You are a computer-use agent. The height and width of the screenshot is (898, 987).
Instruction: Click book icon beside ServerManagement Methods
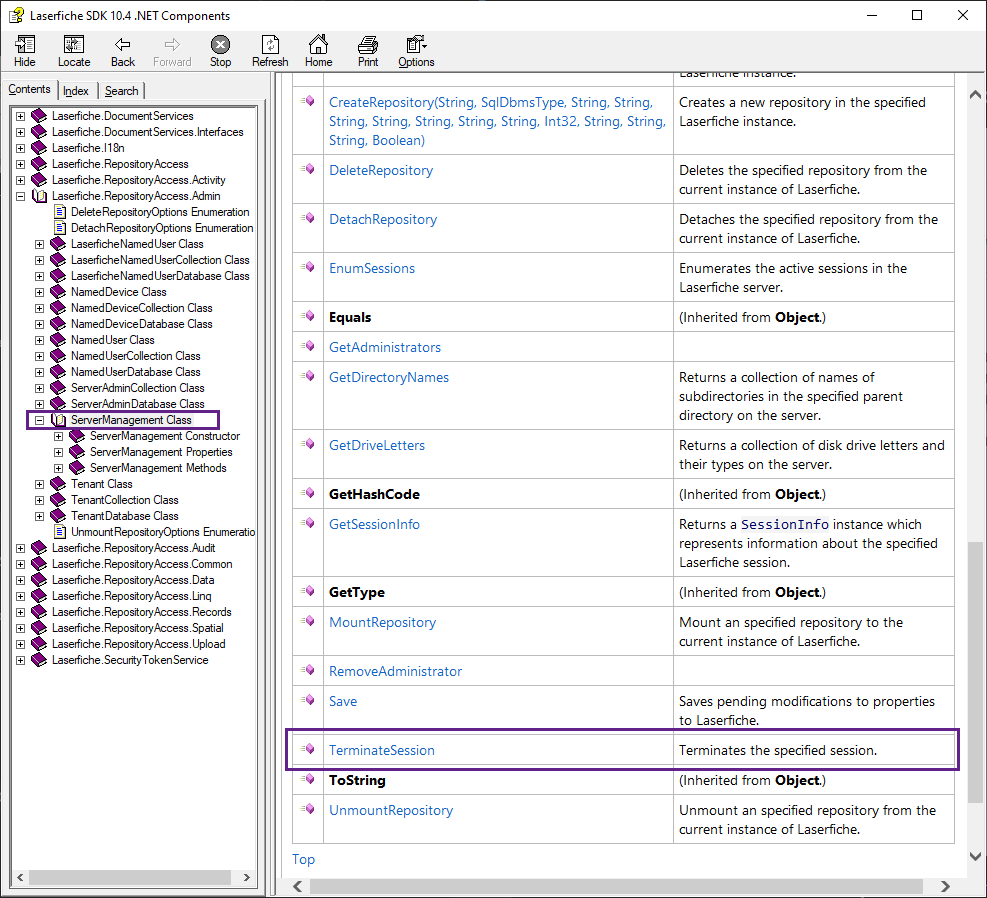[77, 468]
